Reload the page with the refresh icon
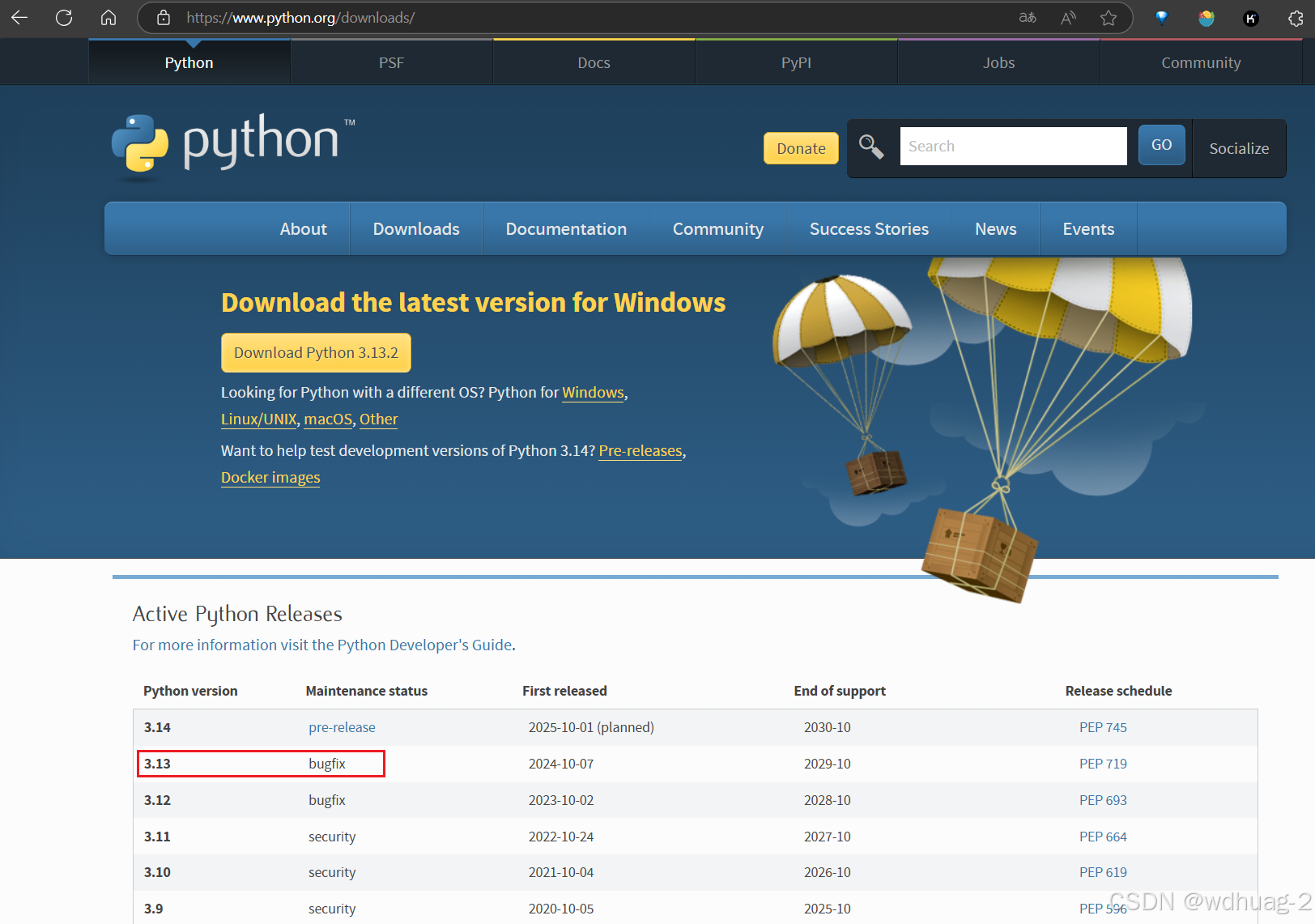The image size is (1315, 924). point(64,17)
